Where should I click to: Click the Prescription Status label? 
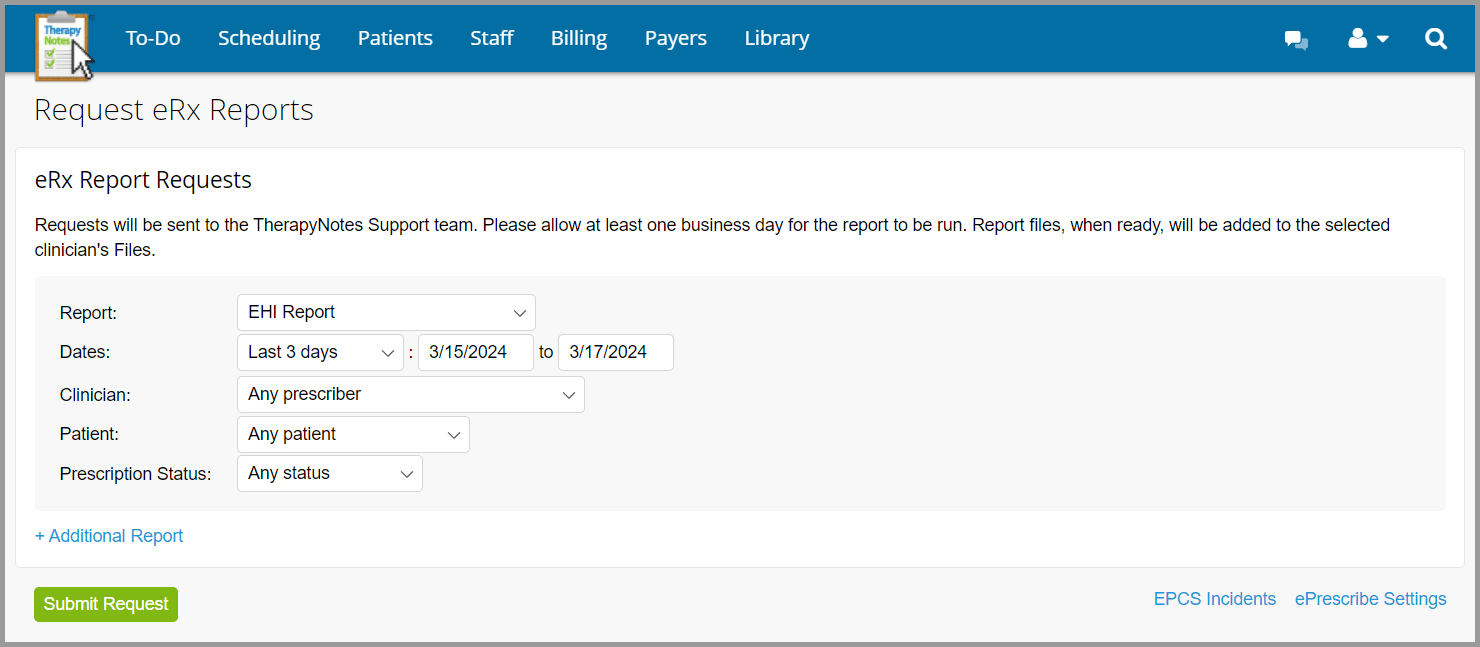pos(136,474)
